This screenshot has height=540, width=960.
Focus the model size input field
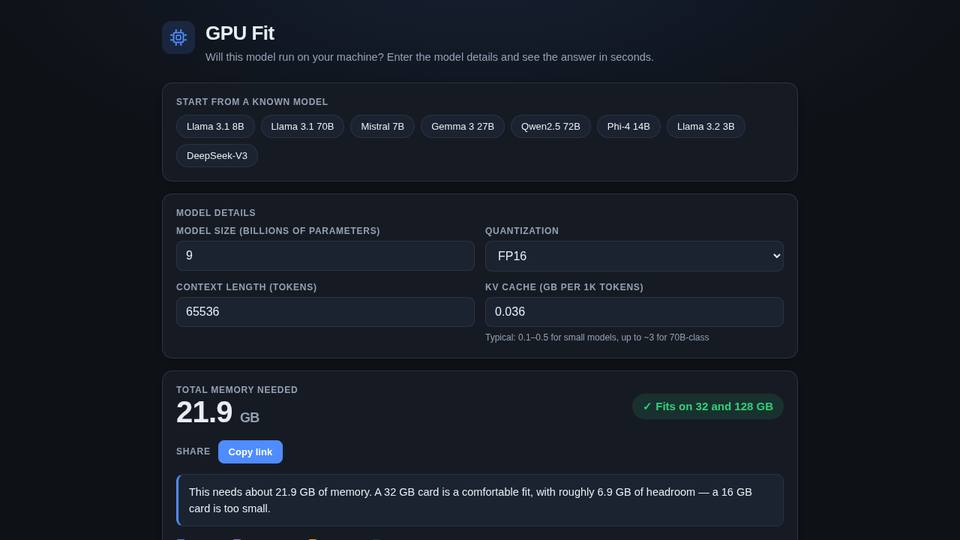[325, 256]
